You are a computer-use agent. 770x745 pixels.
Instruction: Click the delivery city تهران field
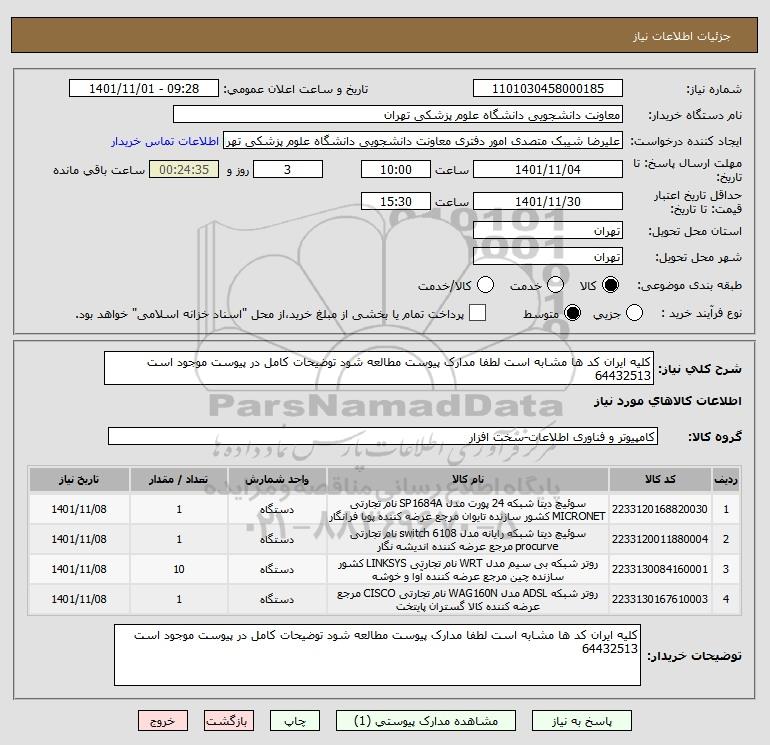(548, 257)
